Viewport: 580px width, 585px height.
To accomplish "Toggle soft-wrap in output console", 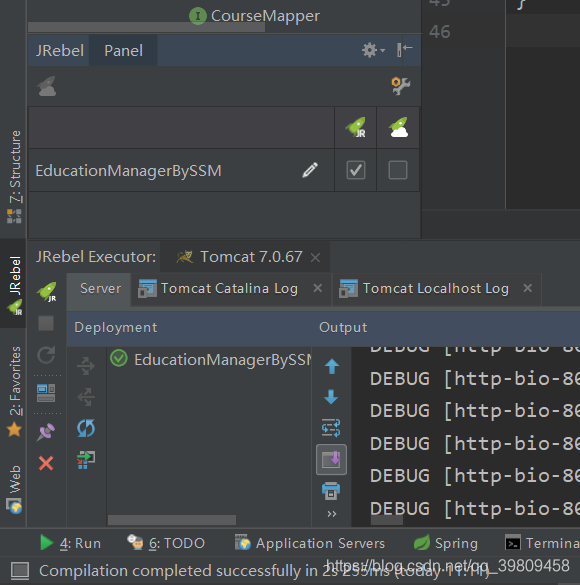I will pyautogui.click(x=331, y=428).
